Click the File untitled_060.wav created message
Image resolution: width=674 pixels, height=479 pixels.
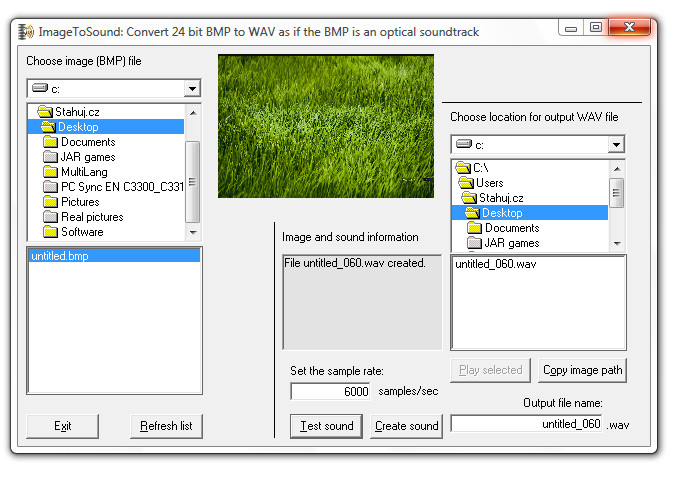pyautogui.click(x=355, y=263)
